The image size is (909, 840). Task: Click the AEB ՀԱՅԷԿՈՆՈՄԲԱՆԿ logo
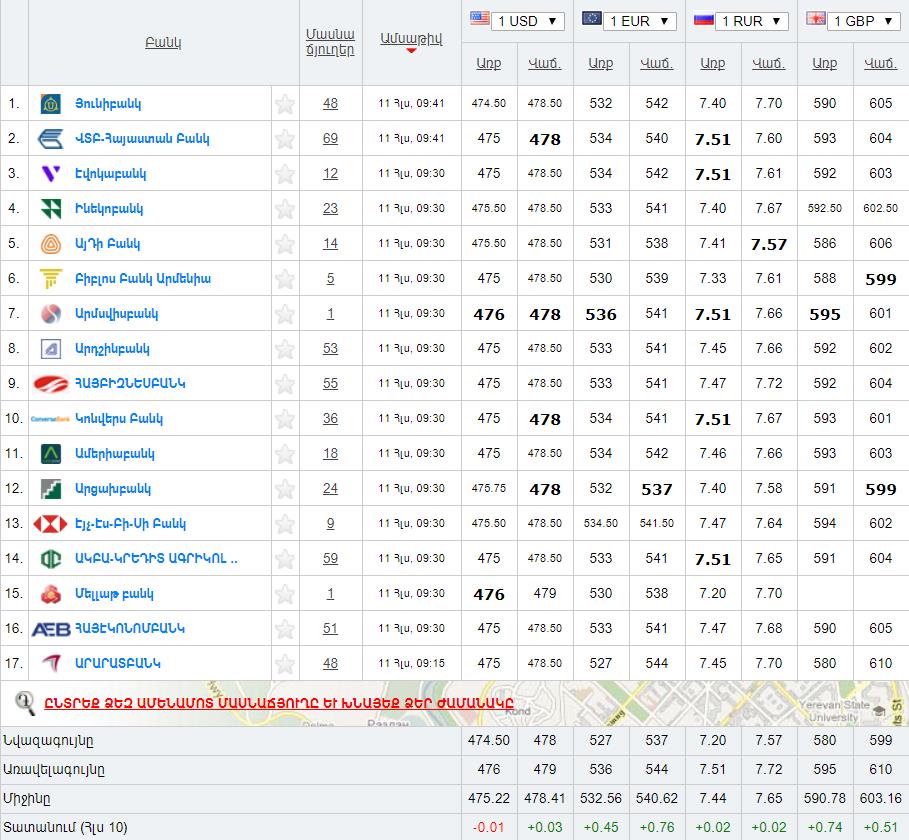coord(50,629)
